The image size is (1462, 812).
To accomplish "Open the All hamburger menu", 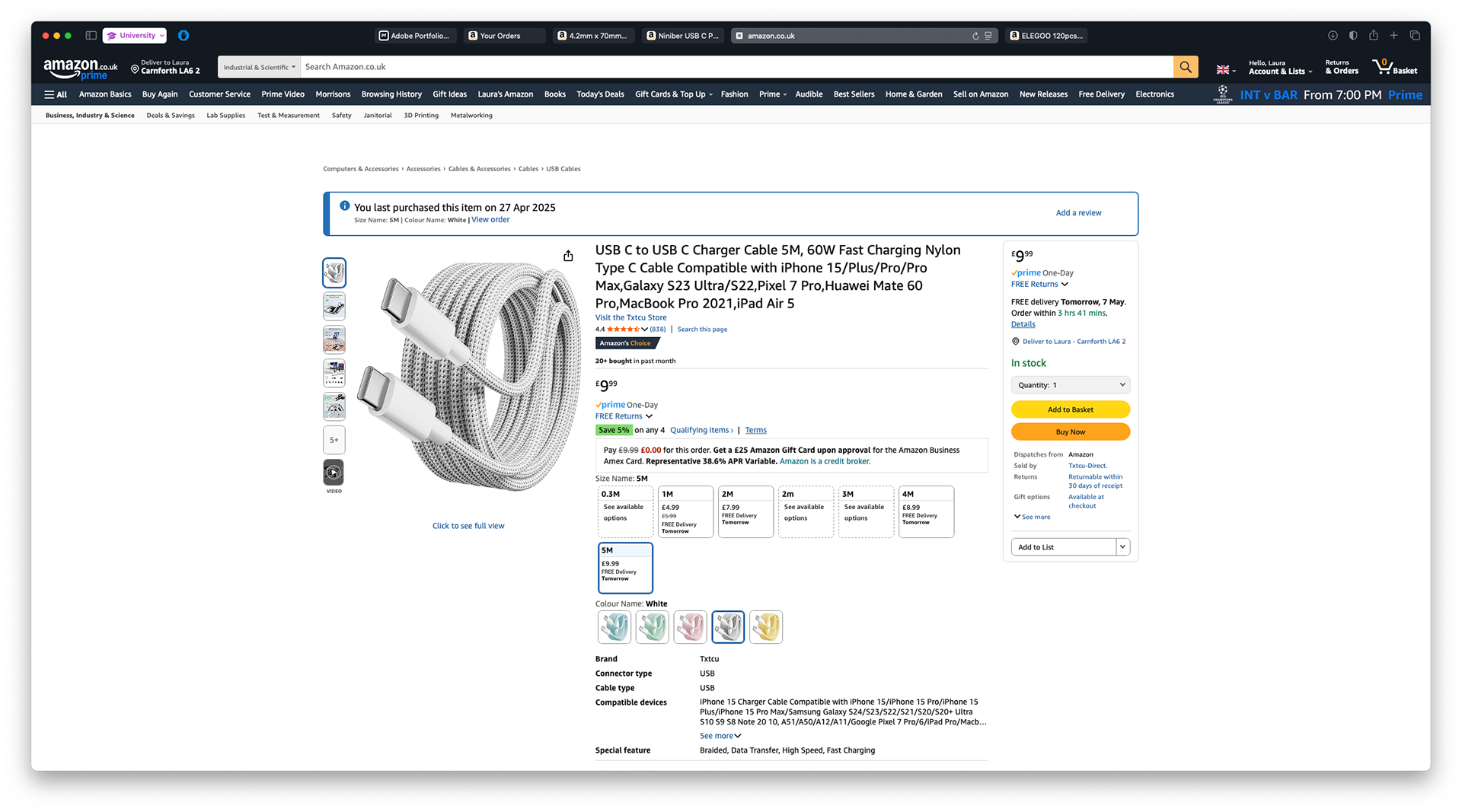I will [56, 94].
